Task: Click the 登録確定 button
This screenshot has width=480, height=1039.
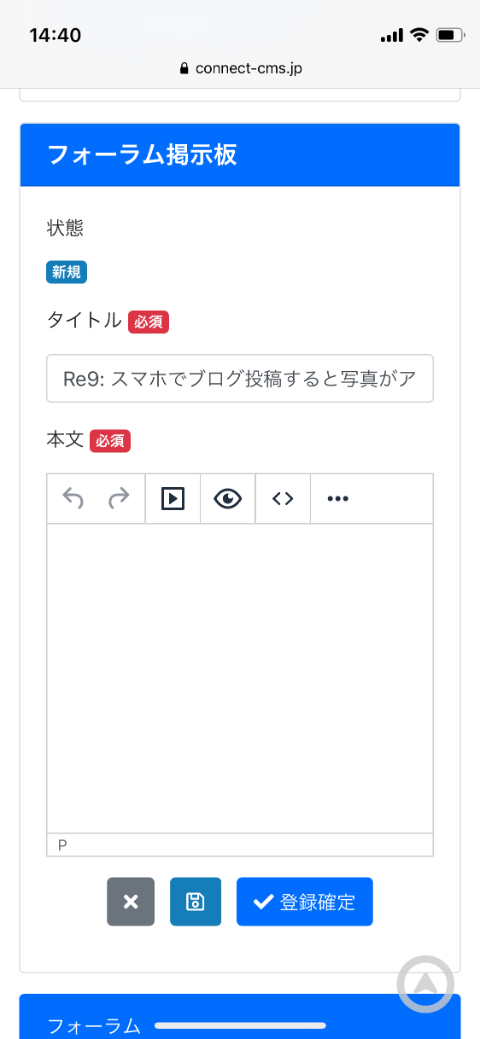Action: [x=305, y=901]
